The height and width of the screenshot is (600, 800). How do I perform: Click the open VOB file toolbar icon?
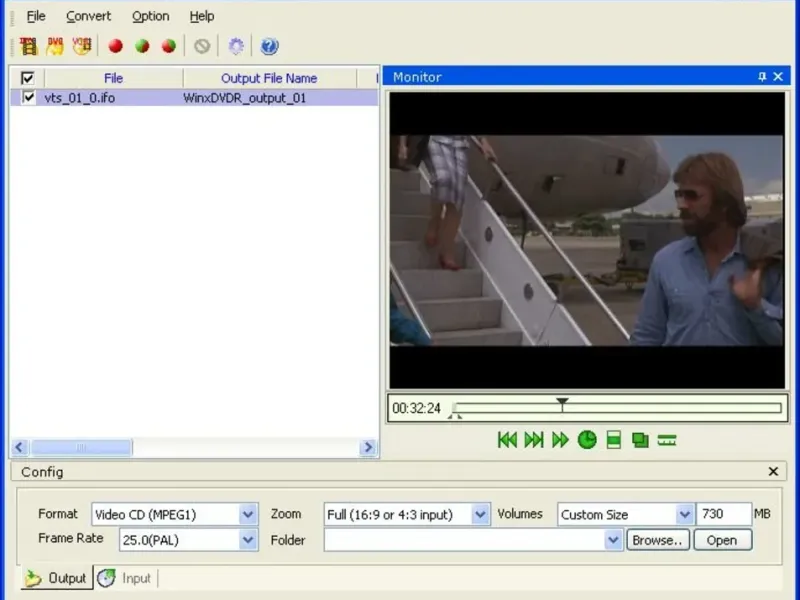coord(82,46)
